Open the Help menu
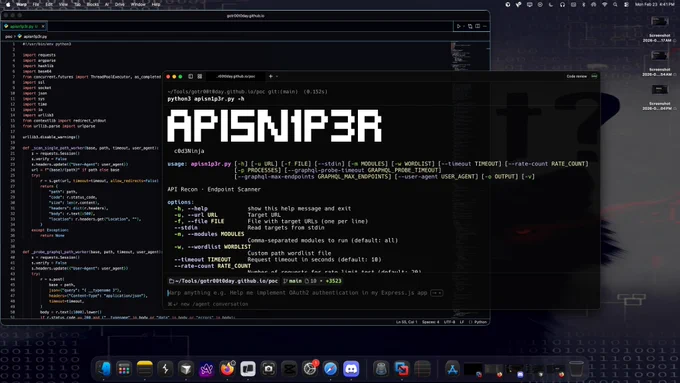The image size is (680, 383). 156,4
